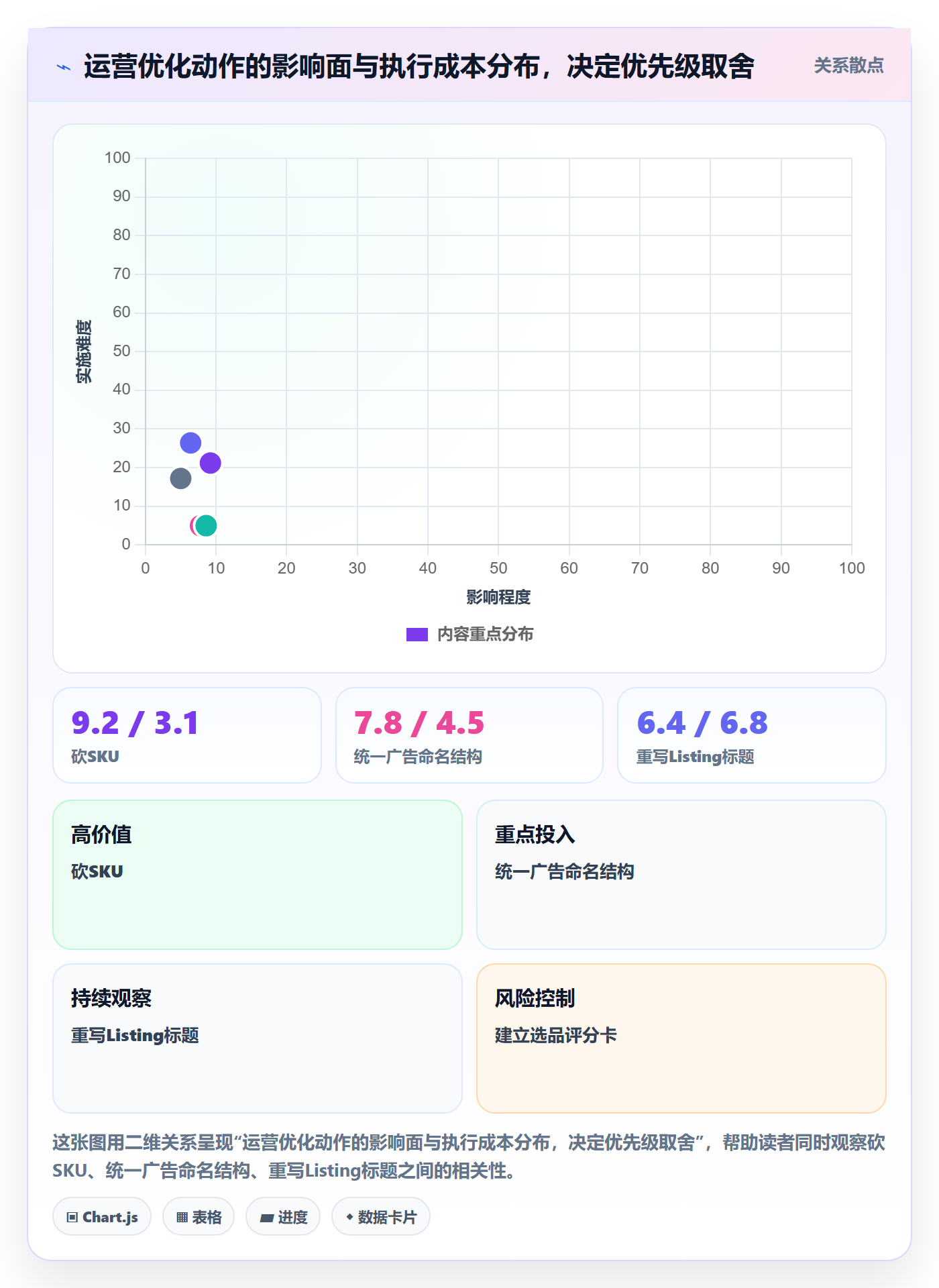
Task: Click the Chart.js tag chip
Action: pos(102,1217)
